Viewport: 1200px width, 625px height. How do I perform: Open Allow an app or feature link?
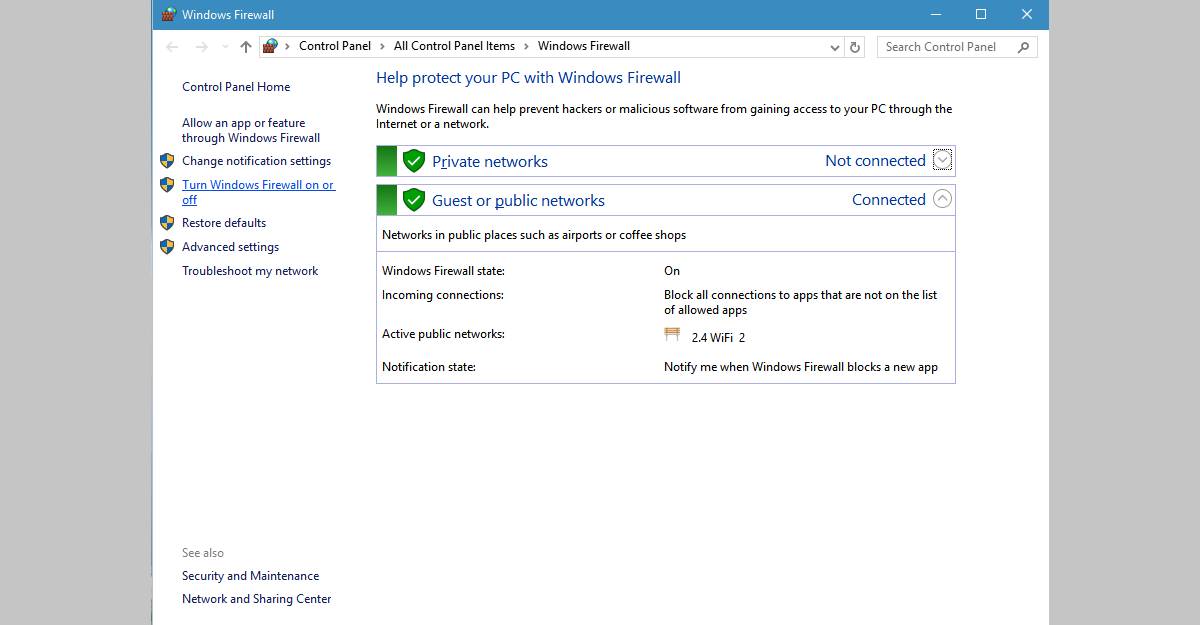(251, 131)
